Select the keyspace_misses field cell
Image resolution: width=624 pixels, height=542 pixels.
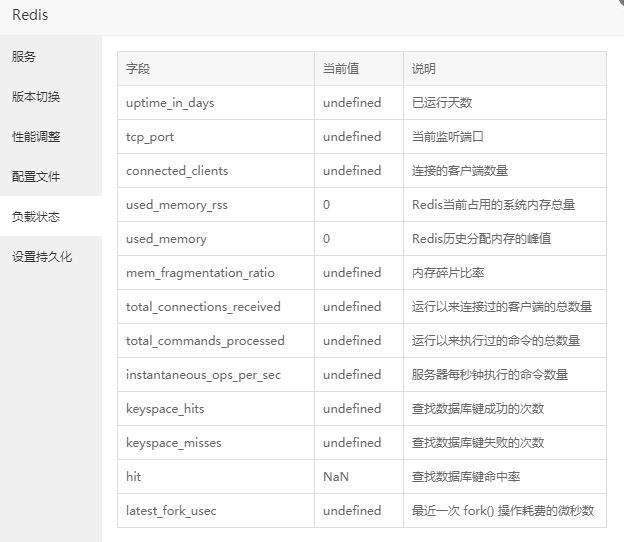[216, 443]
